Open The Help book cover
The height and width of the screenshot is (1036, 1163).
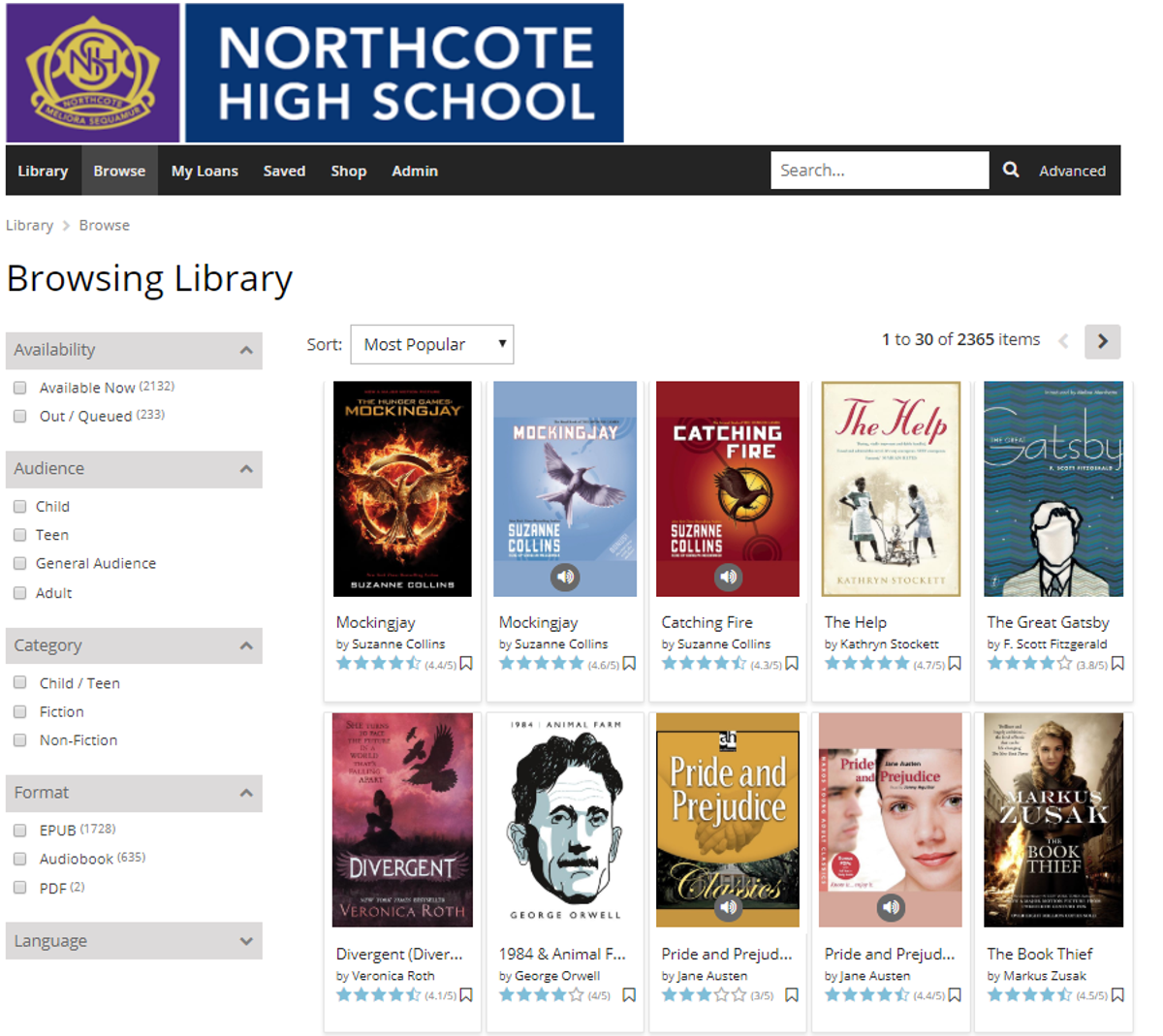tap(891, 488)
